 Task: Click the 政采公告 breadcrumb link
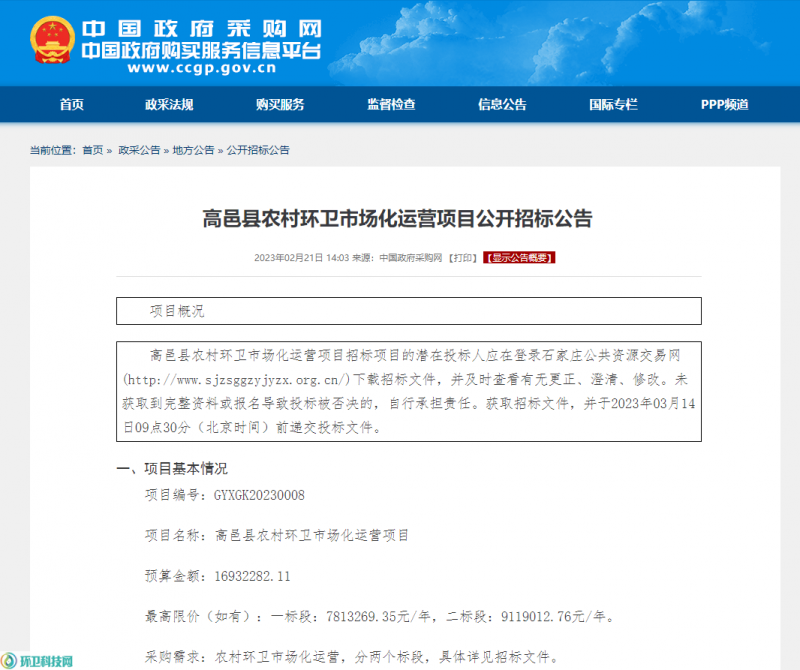pos(139,150)
